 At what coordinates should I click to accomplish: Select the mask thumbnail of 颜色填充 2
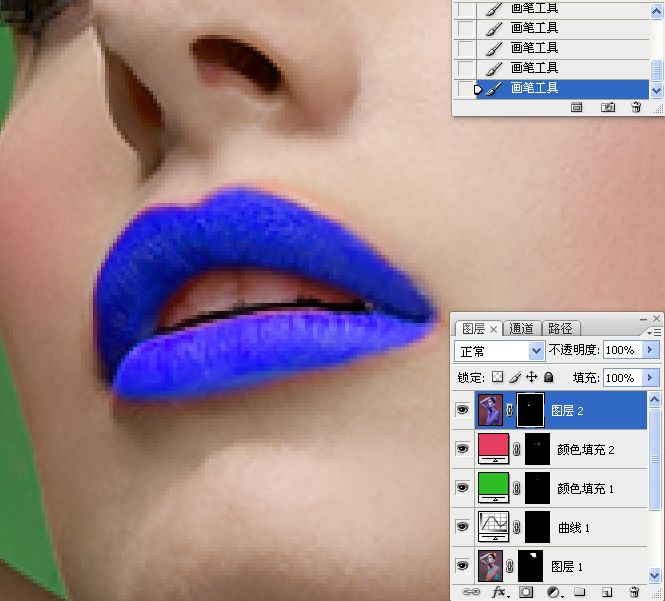click(537, 449)
